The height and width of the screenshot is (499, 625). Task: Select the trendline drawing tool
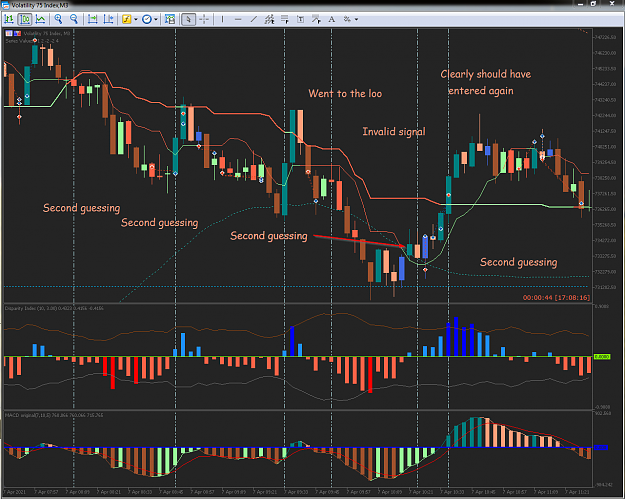254,19
